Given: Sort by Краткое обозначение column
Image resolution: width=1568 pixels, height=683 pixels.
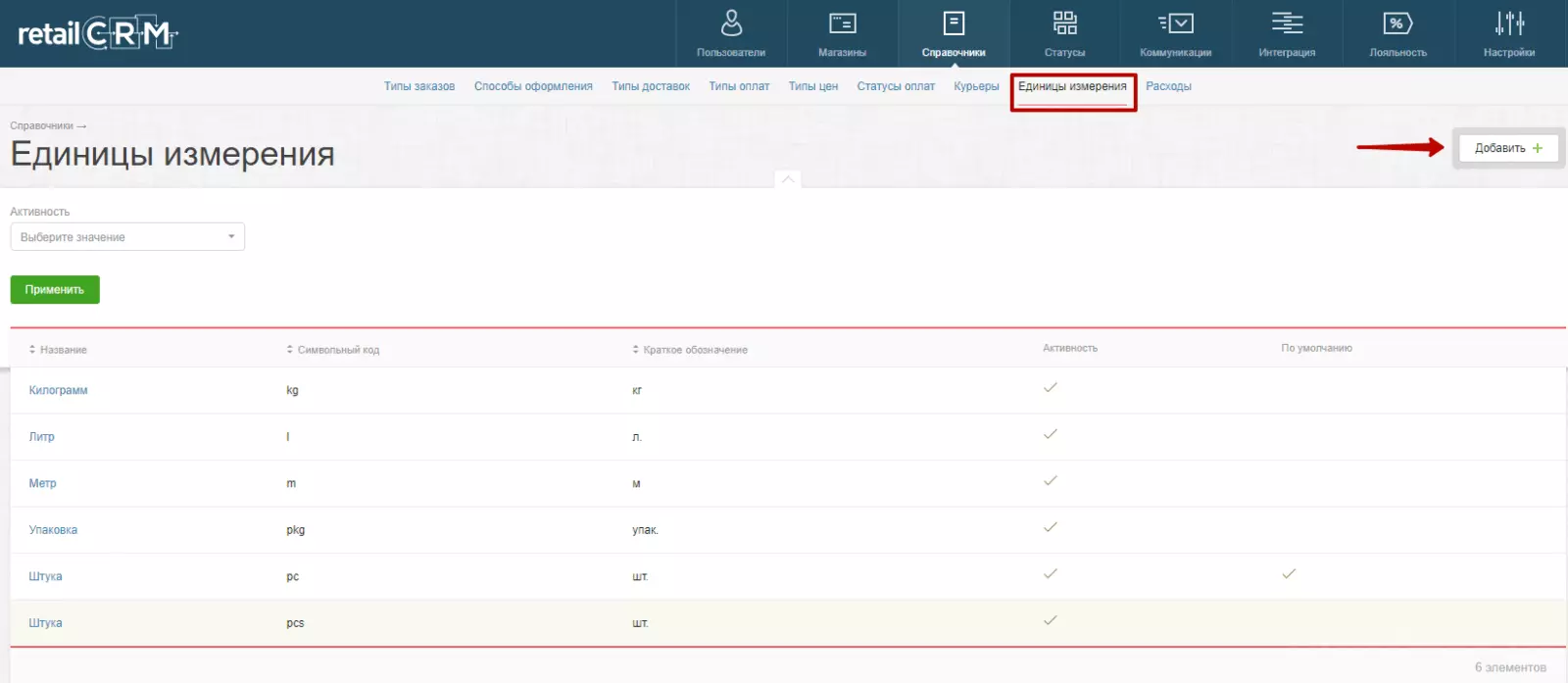Looking at the screenshot, I should [x=689, y=350].
